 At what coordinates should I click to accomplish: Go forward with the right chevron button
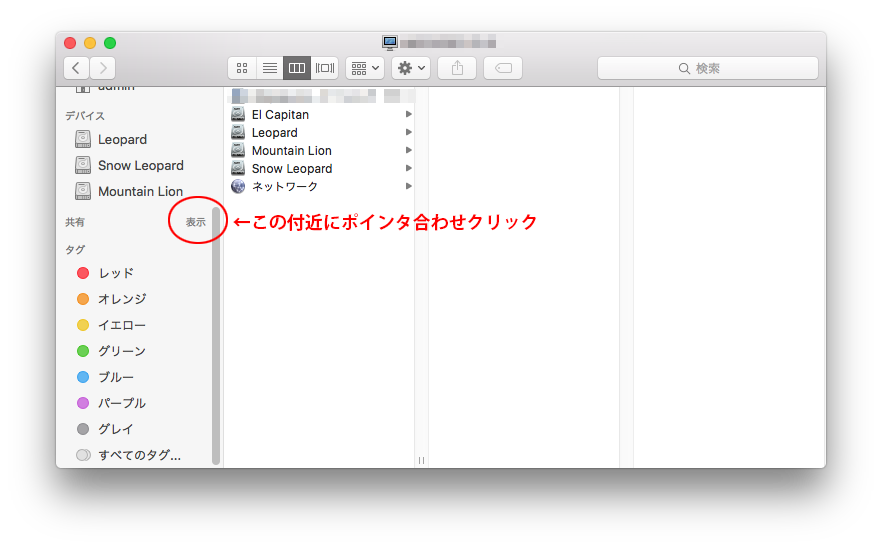click(x=103, y=68)
